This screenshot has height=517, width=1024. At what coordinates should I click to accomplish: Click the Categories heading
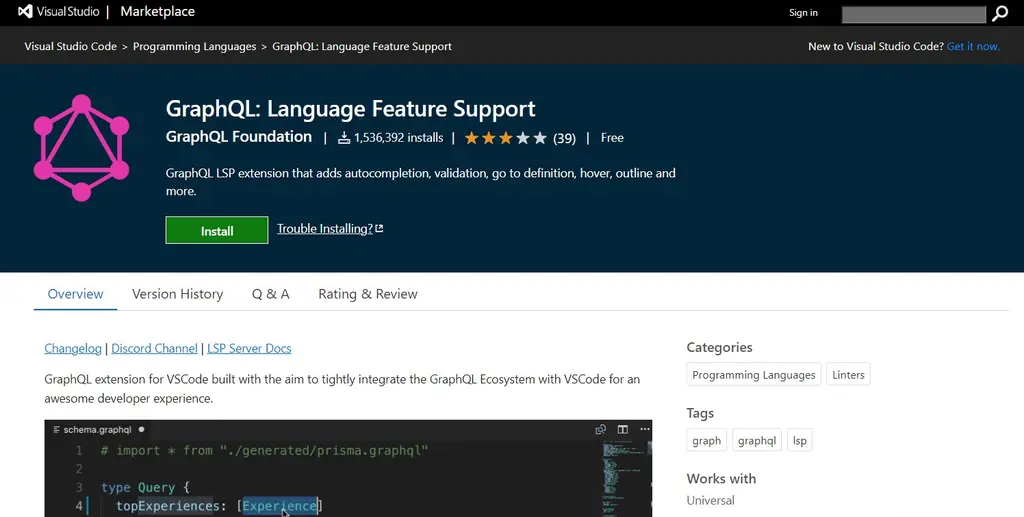719,347
